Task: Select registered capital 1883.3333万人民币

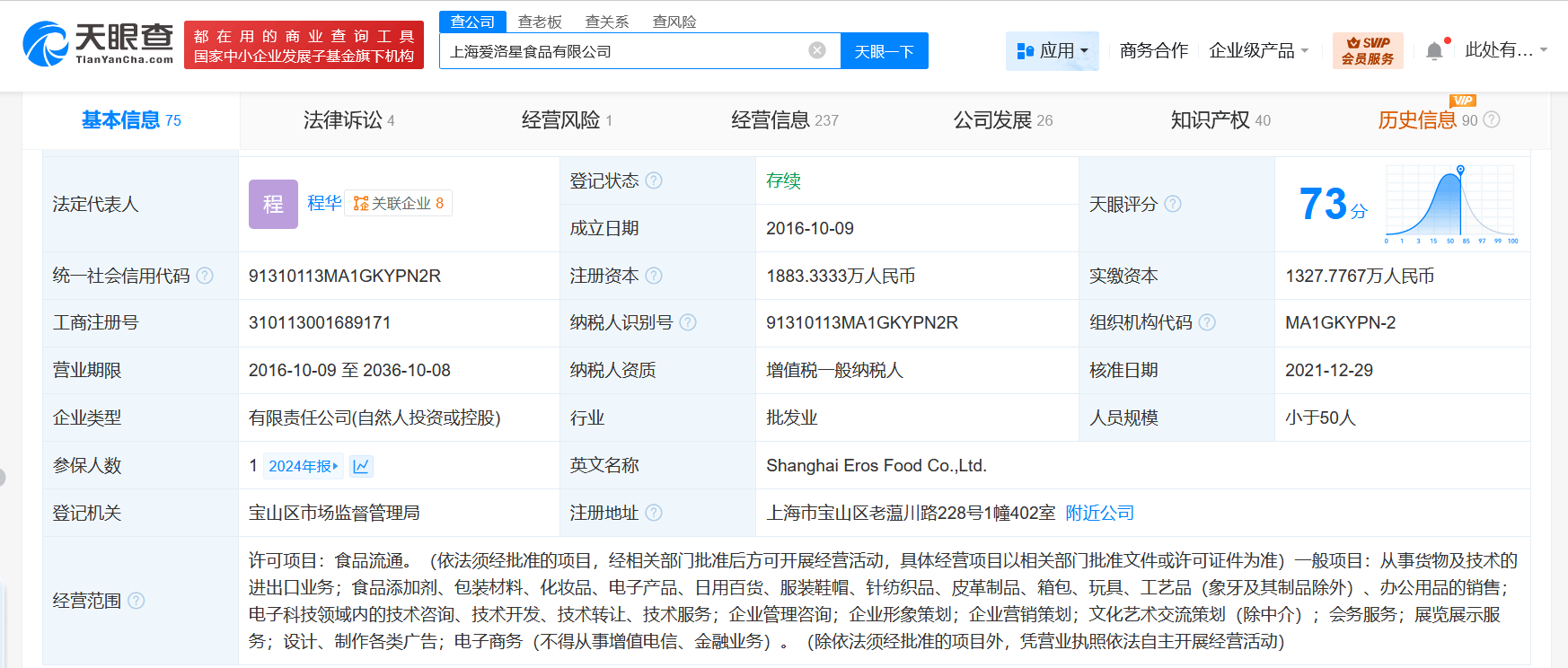Action: pos(841,276)
